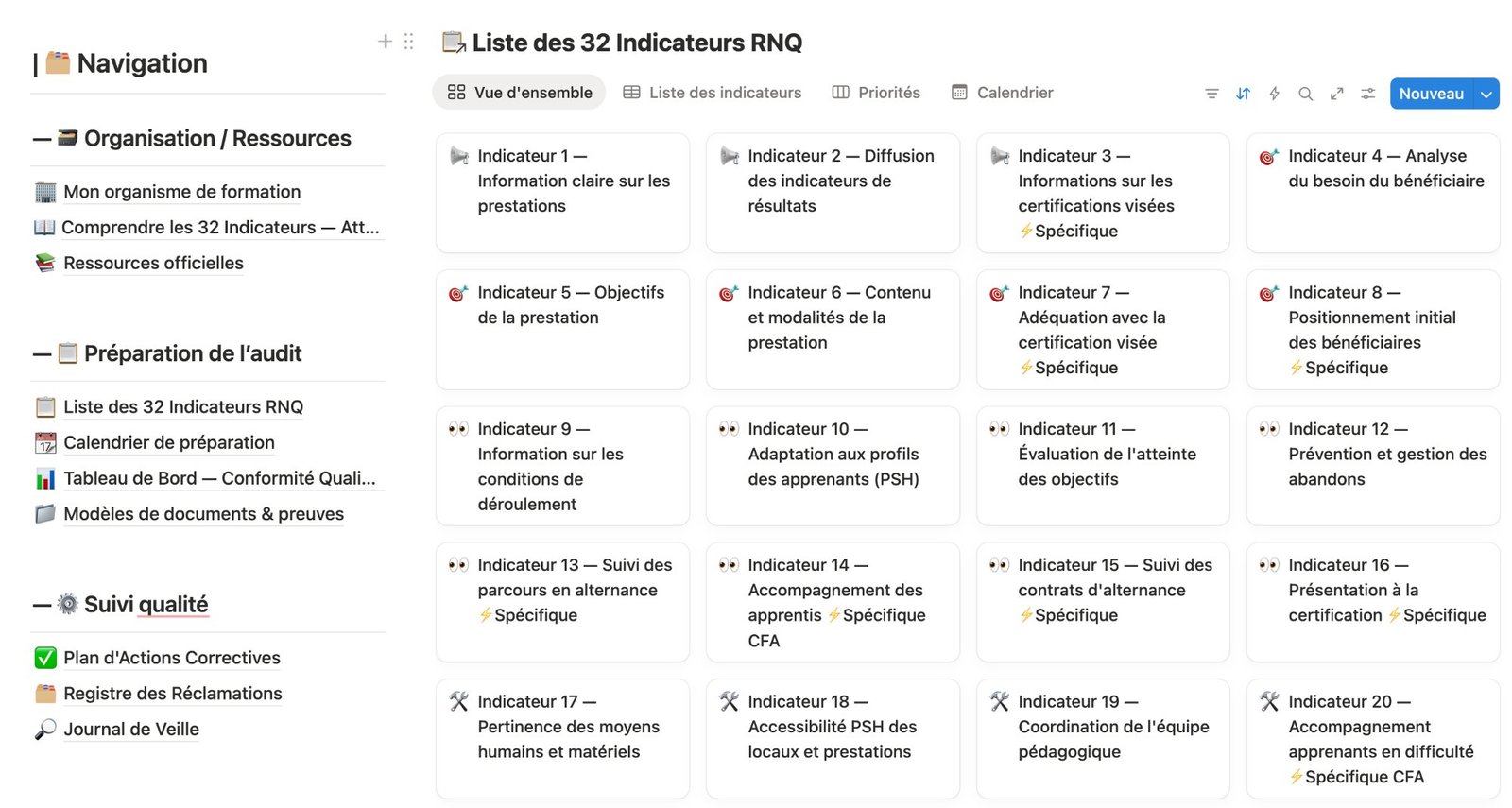Open the Indicateur 18 — Accessibilité PSH card
The width and height of the screenshot is (1512, 808).
(x=833, y=739)
